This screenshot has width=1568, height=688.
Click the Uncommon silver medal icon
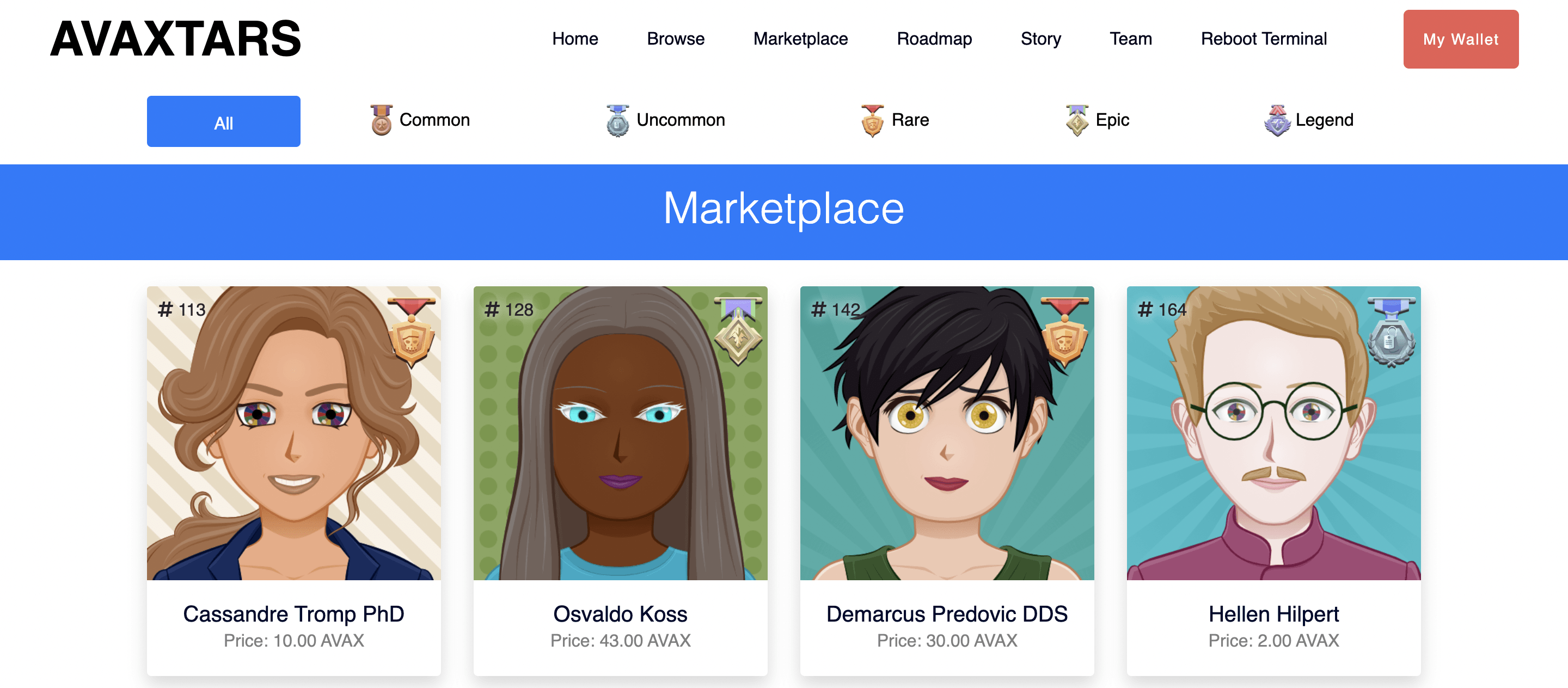617,120
